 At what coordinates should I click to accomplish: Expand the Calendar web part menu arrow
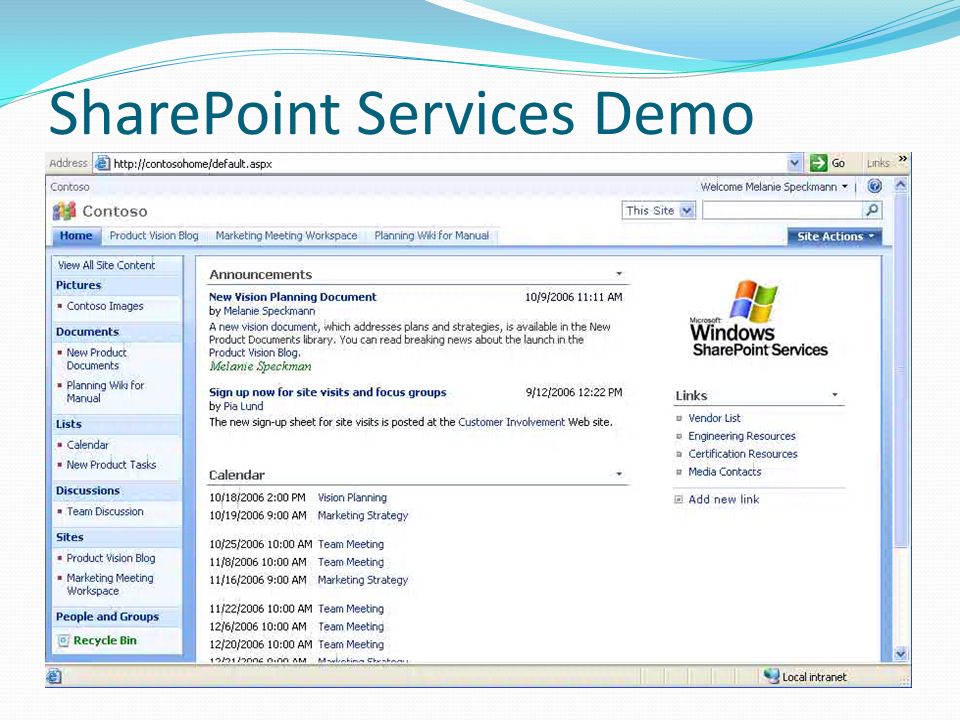619,474
